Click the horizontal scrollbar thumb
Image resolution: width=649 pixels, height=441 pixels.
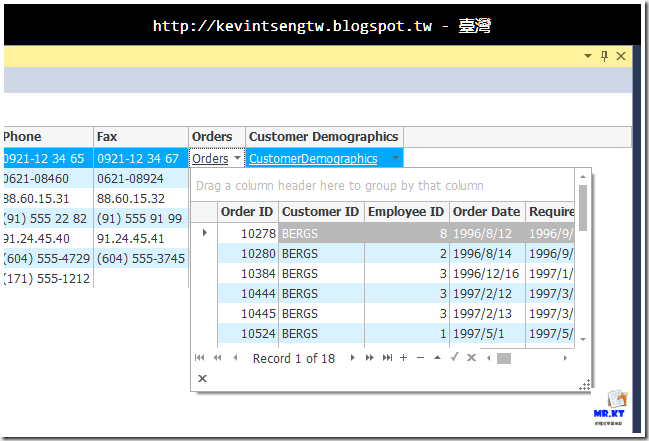[x=504, y=358]
